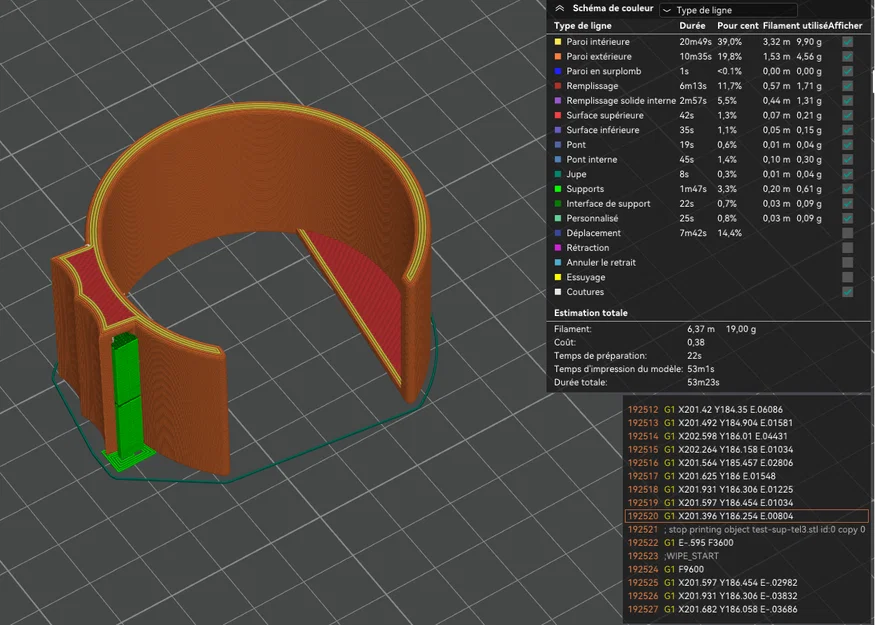Click the Durée column header
The height and width of the screenshot is (625, 875).
click(x=692, y=26)
